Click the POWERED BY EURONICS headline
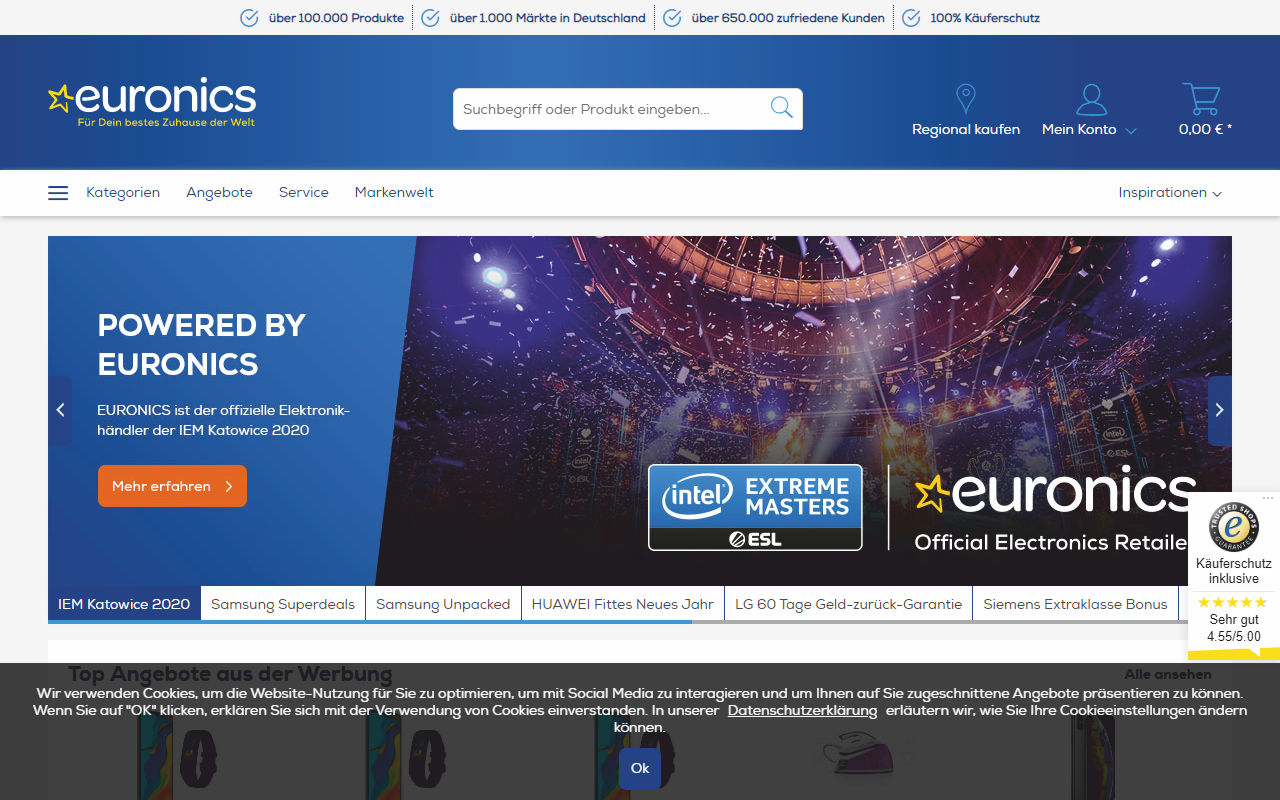This screenshot has width=1280, height=800. tap(201, 345)
